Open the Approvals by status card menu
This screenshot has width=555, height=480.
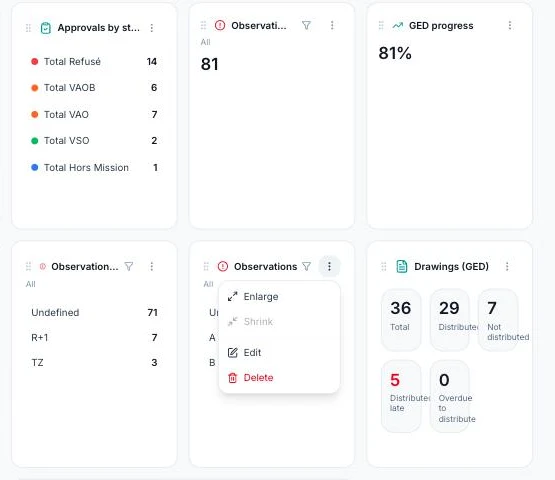point(151,28)
